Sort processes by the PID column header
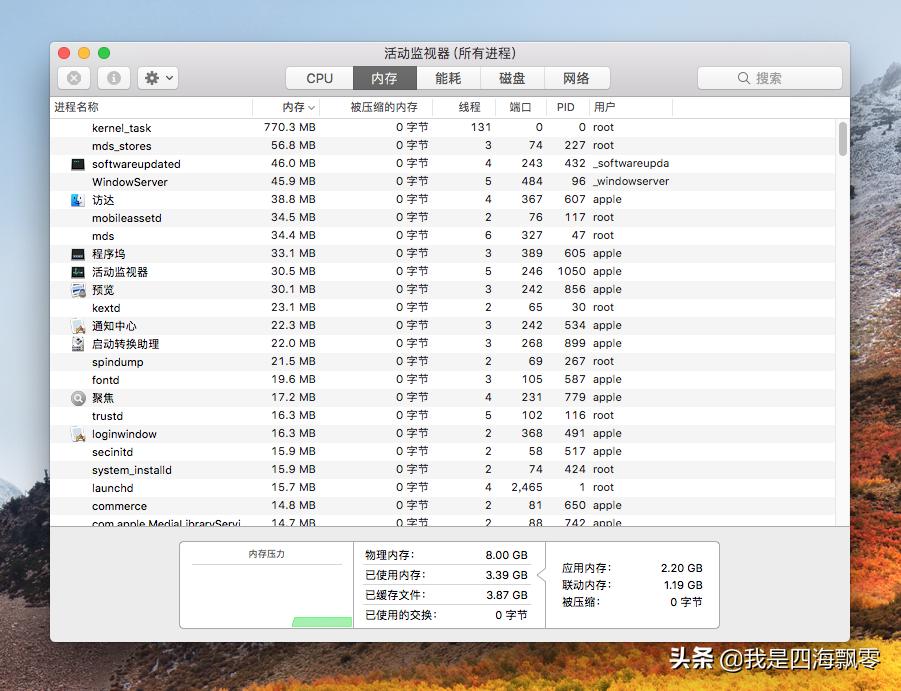 click(x=565, y=107)
